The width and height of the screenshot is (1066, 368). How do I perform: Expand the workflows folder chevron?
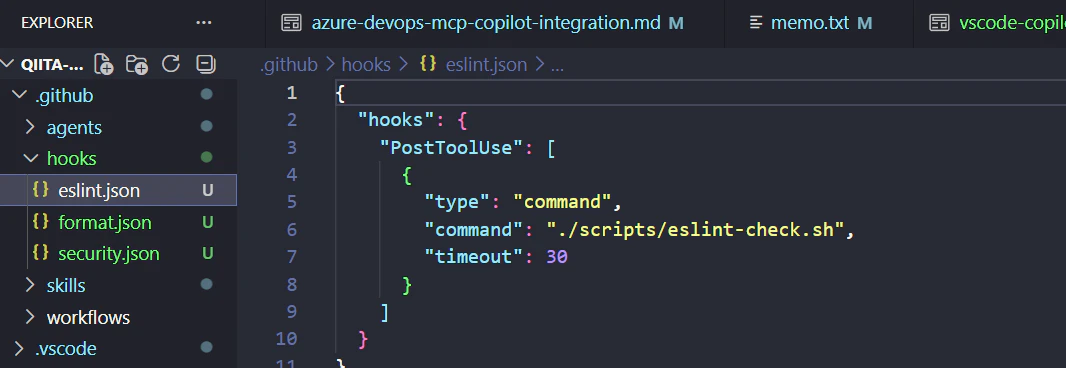[x=30, y=317]
